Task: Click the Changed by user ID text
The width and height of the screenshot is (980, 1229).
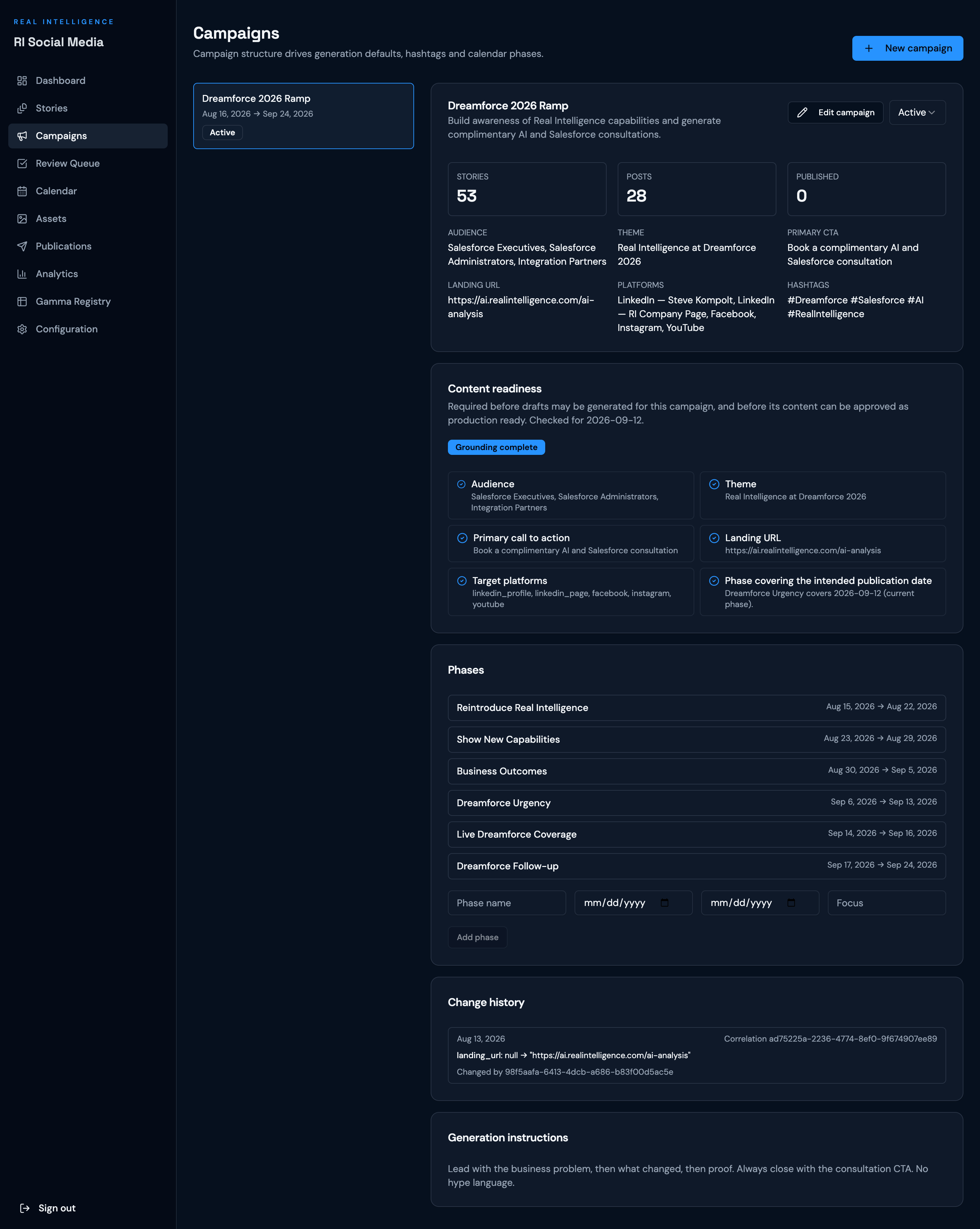Action: pos(565,1072)
